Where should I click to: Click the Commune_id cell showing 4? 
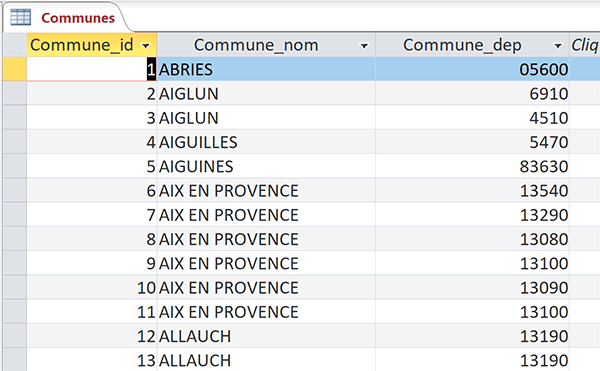(91, 142)
